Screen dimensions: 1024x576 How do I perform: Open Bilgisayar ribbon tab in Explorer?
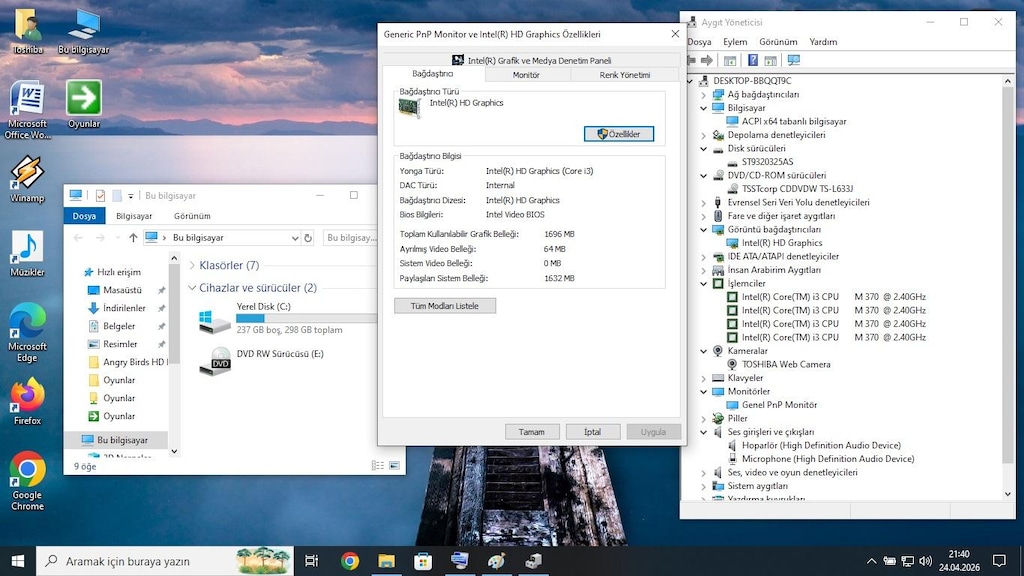click(x=134, y=216)
